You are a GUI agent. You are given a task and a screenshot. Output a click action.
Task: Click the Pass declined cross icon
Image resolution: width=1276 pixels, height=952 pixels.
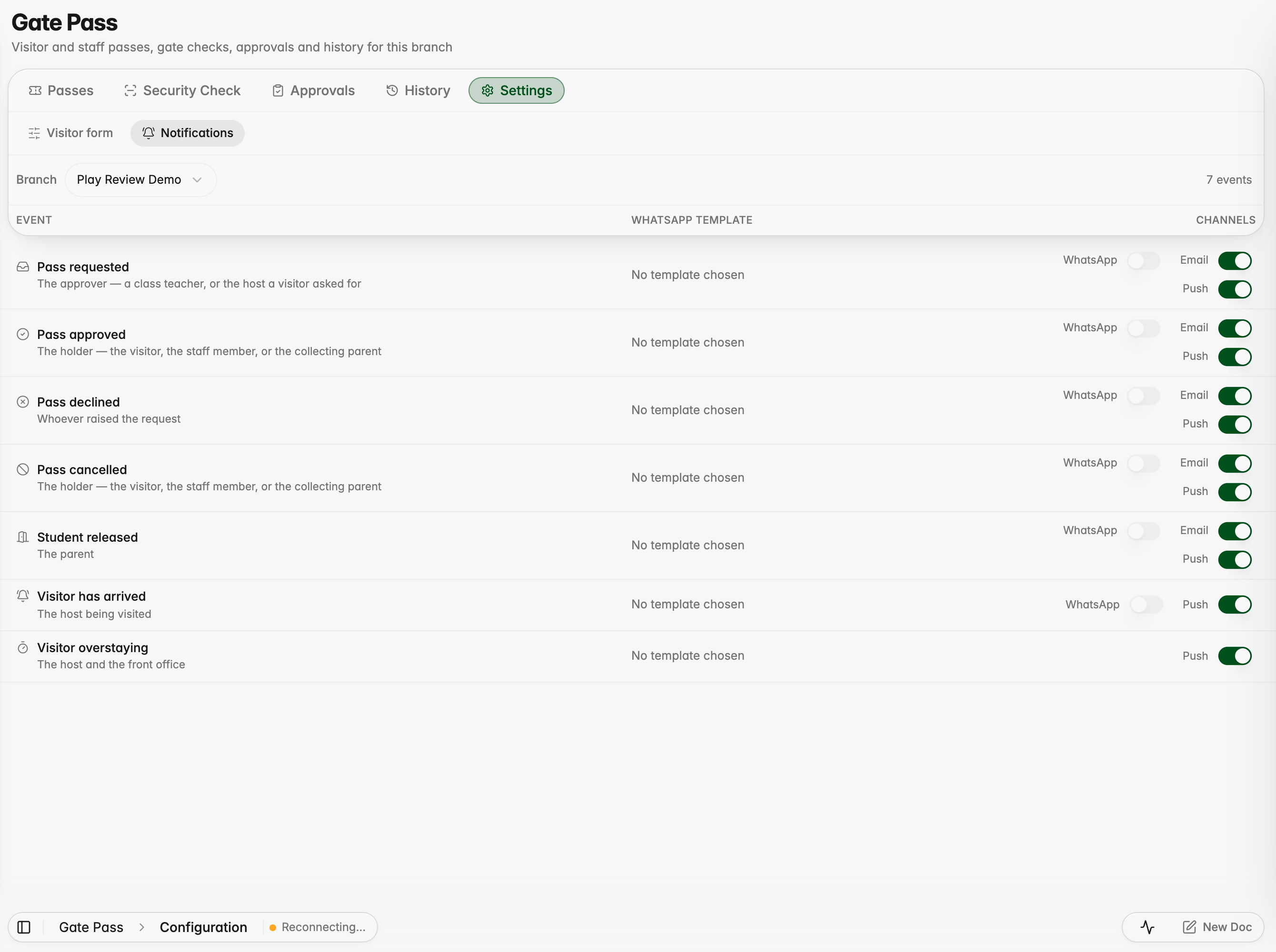tap(22, 402)
